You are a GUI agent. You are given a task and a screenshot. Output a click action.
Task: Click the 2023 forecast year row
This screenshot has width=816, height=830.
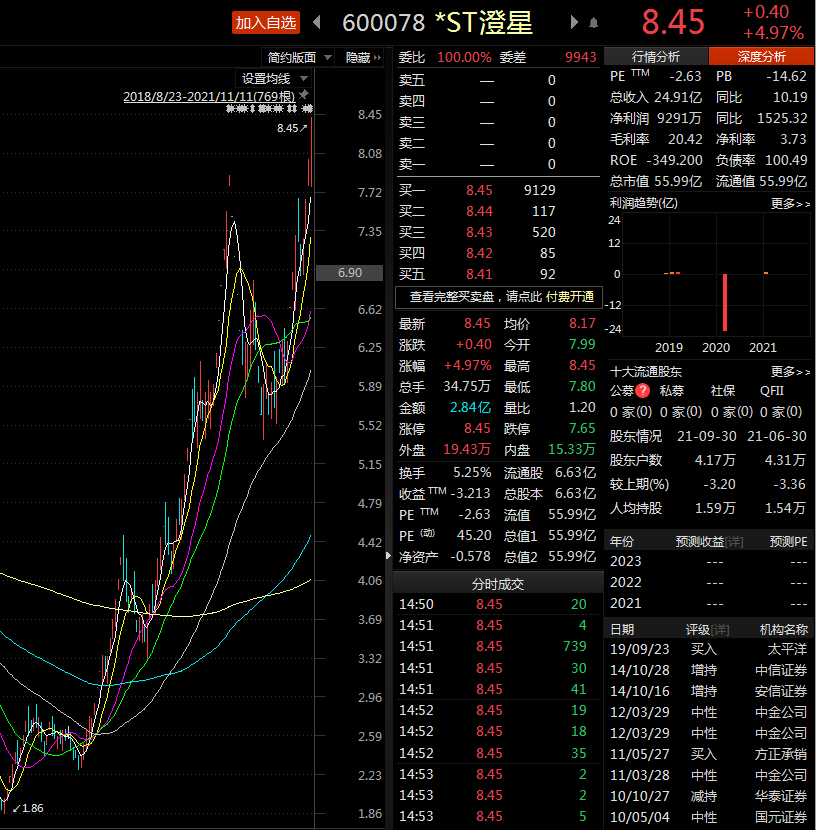[x=709, y=561]
